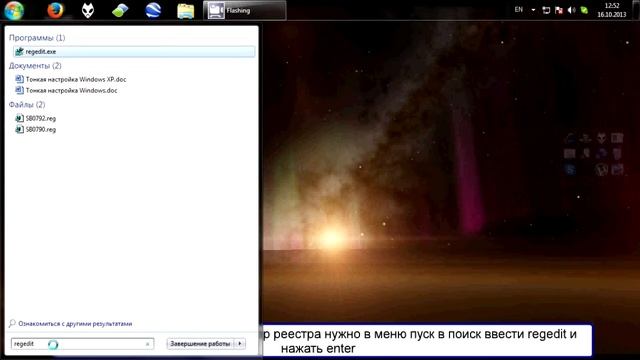Click the 580792.reg file icon
Viewport: 640px width, 360px height.
click(19, 118)
